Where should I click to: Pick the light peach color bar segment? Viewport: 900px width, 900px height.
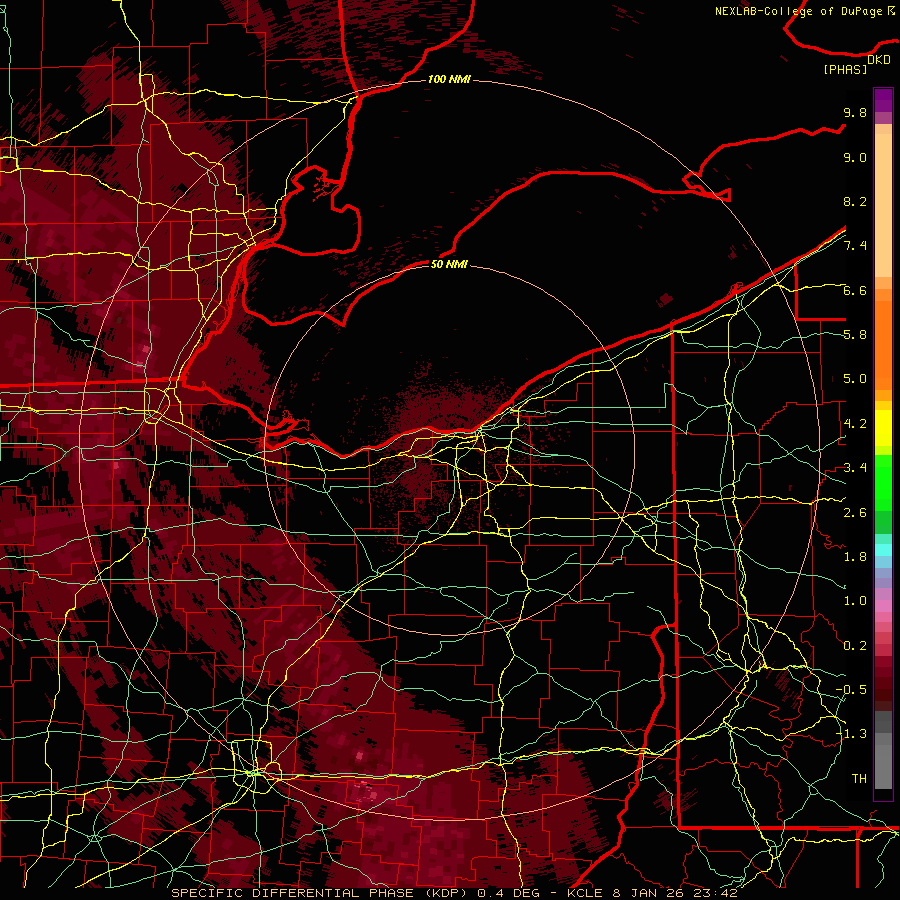coord(883,206)
